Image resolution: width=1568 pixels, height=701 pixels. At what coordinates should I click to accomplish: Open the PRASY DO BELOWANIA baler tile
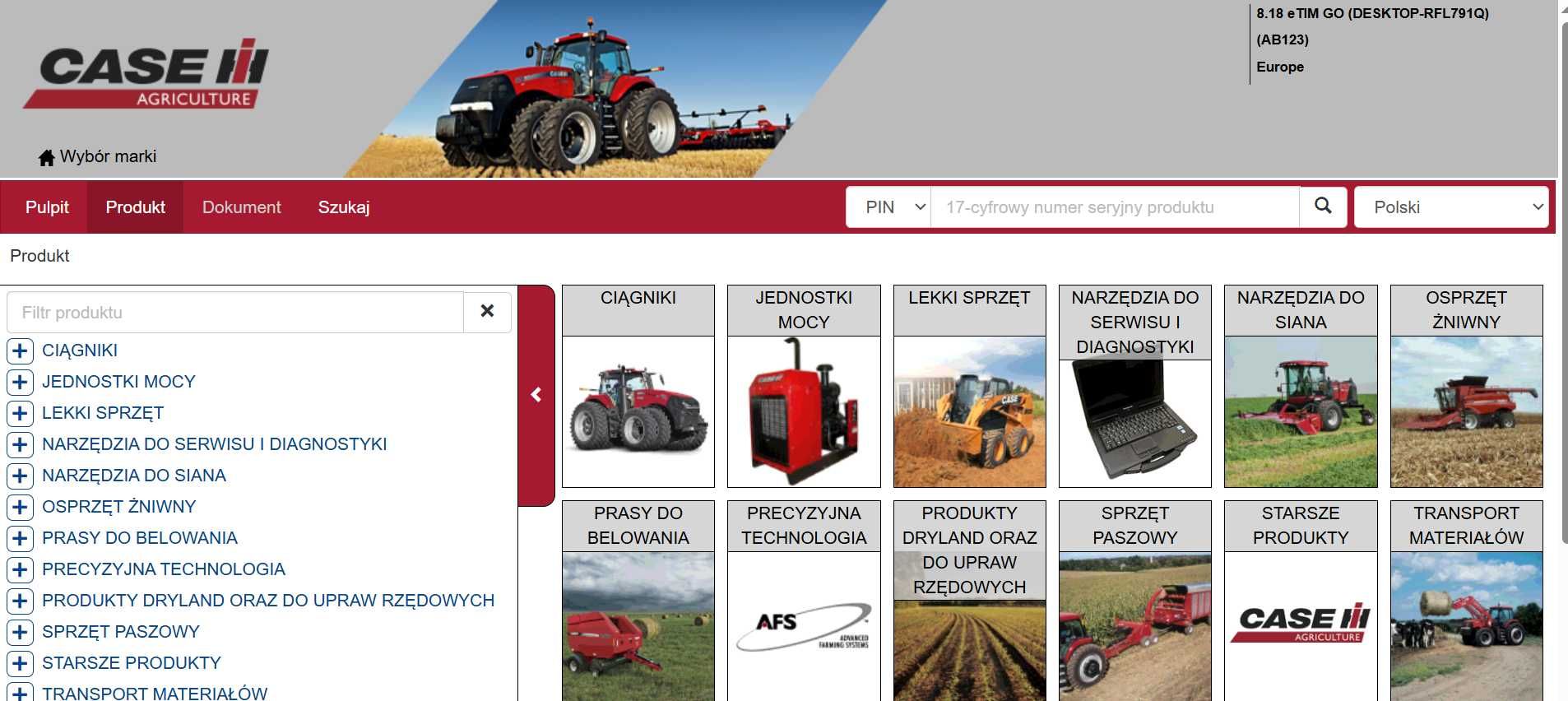click(x=638, y=601)
